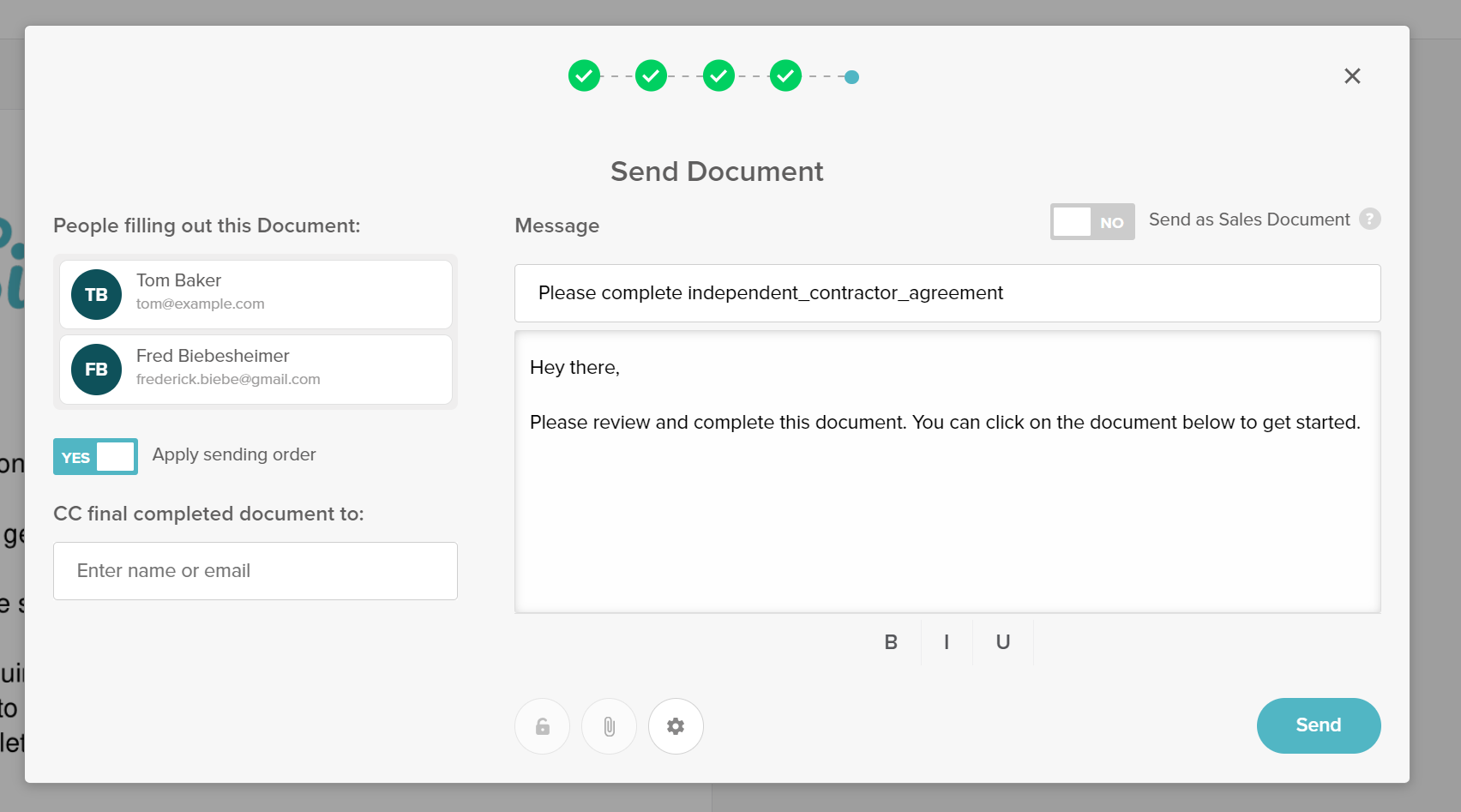Select the fourth completed progress checkmark
Screen dimensions: 1461x812
[x=785, y=75]
